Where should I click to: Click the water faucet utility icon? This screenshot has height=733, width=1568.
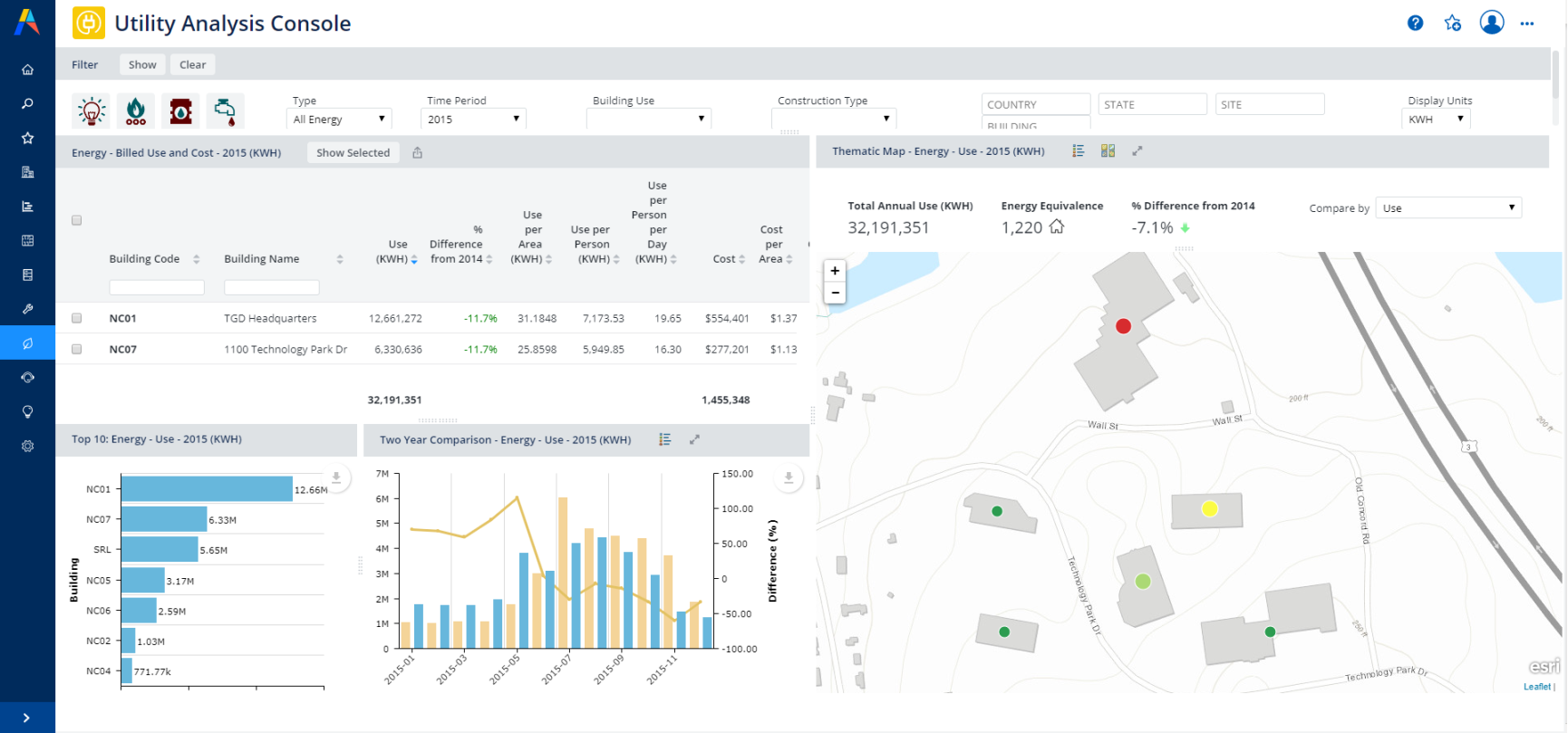(x=226, y=111)
